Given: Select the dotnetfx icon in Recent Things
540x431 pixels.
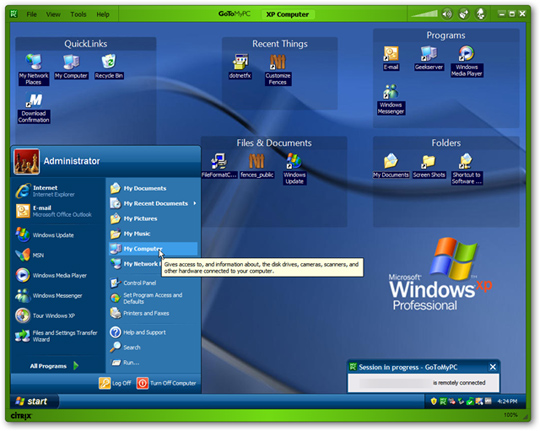Looking at the screenshot, I should point(240,66).
